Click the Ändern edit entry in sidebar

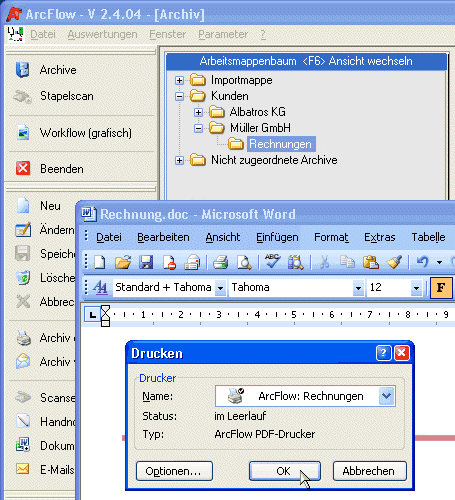[45, 230]
